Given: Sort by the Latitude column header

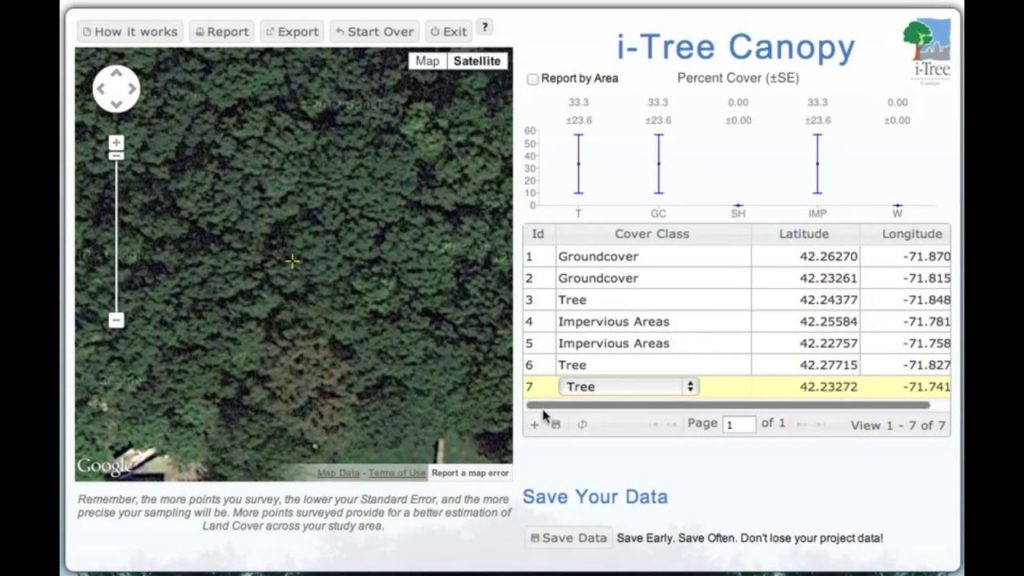Looking at the screenshot, I should point(804,234).
